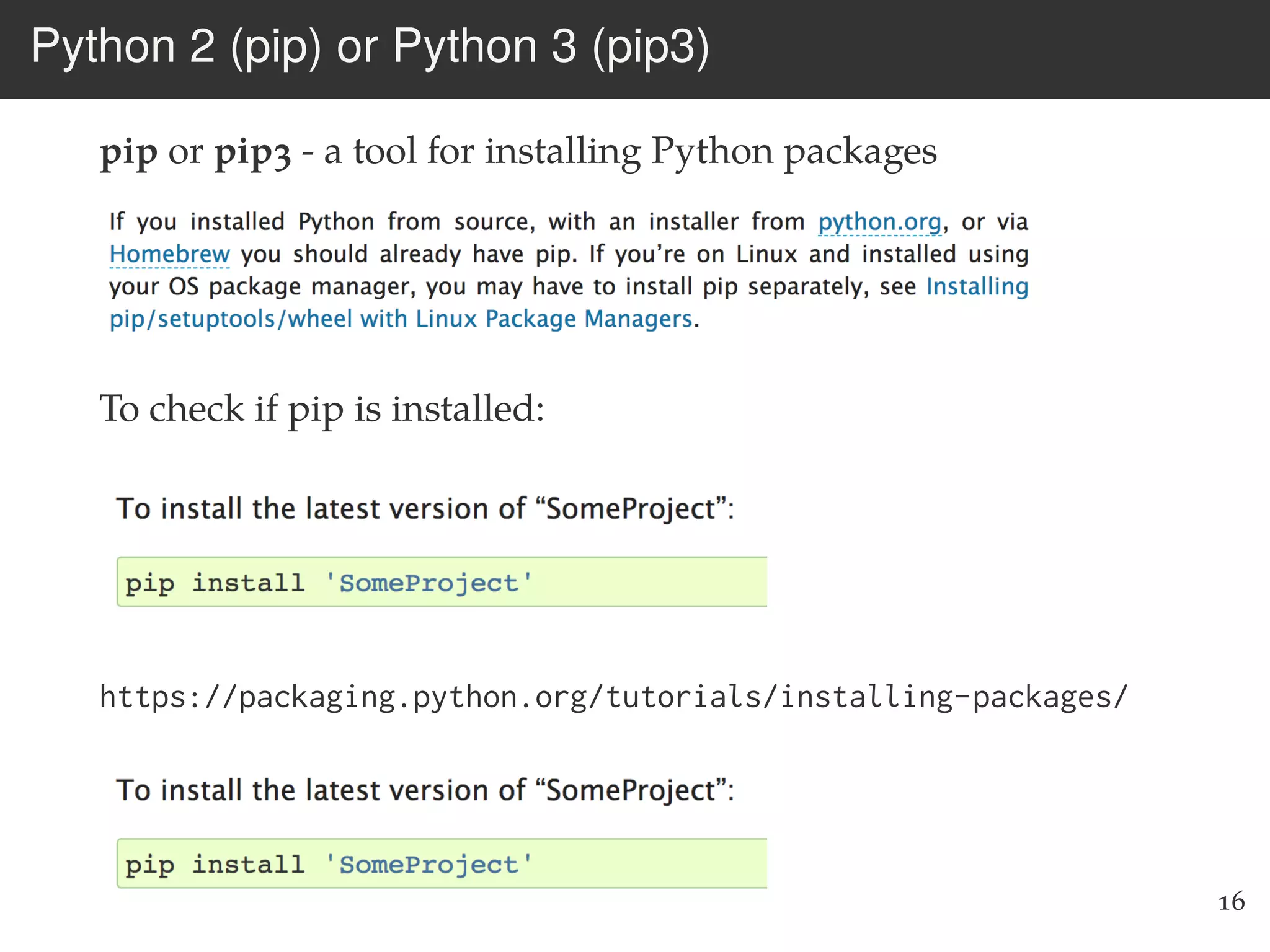Open the python.org link
1270x952 pixels.
click(x=879, y=222)
